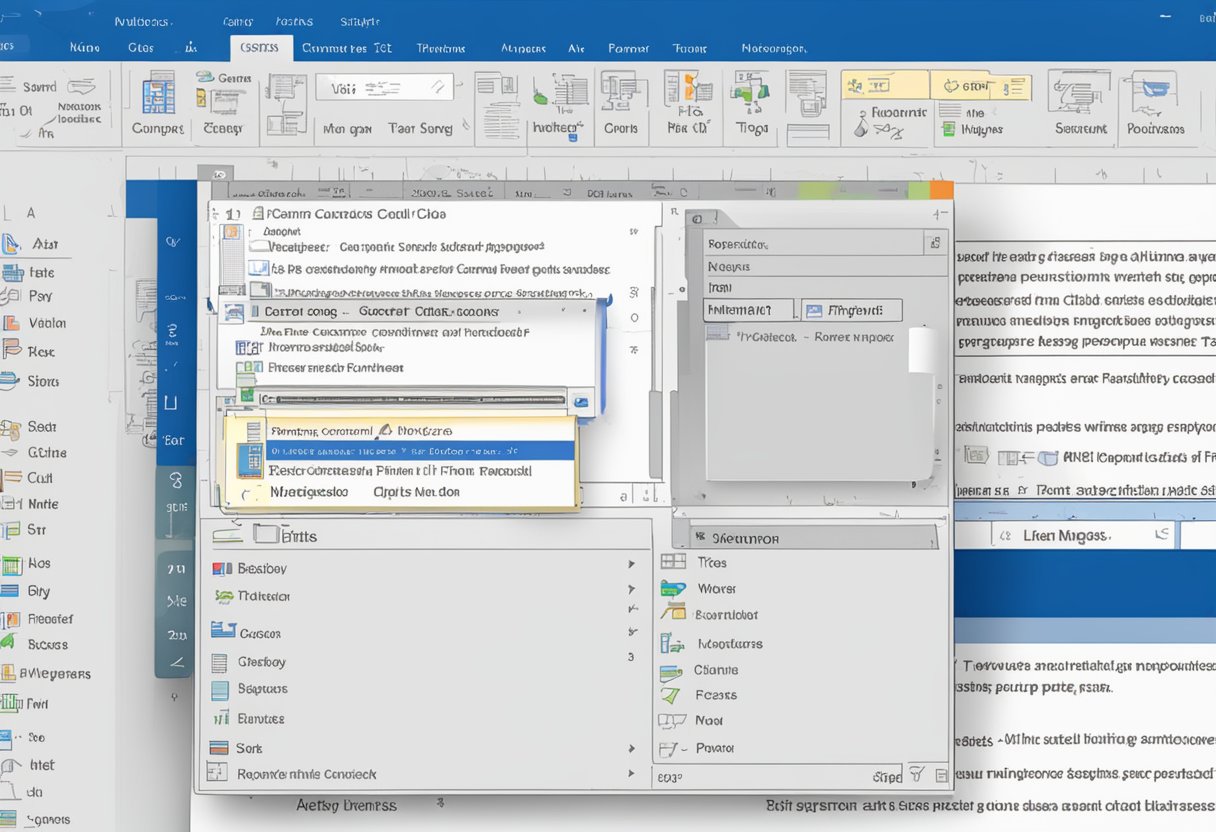Screen dimensions: 1216x832
Task: Click the Compas icon in the ribbon
Action: 159,95
